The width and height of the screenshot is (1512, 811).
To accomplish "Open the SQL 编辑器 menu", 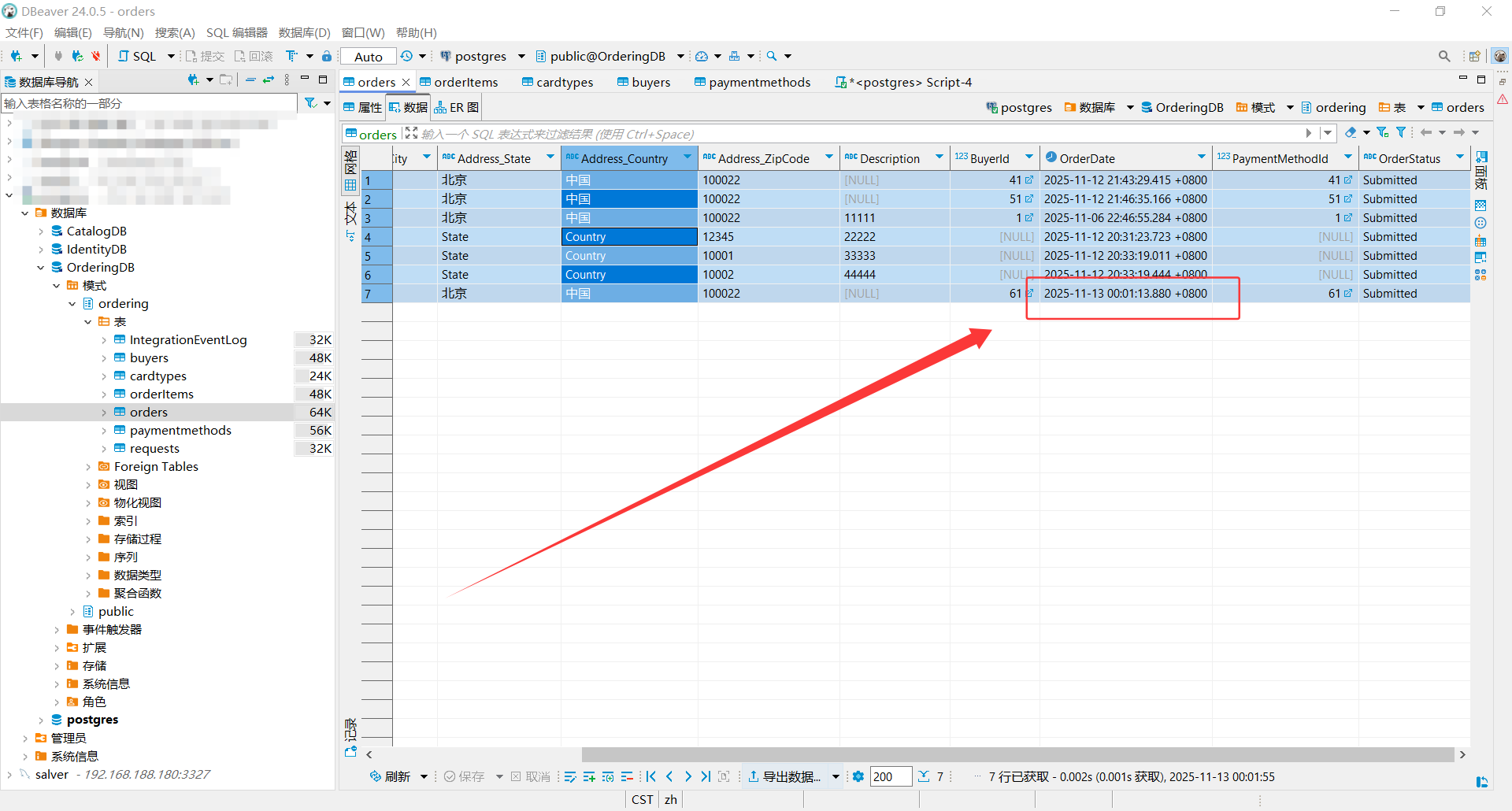I will coord(237,32).
